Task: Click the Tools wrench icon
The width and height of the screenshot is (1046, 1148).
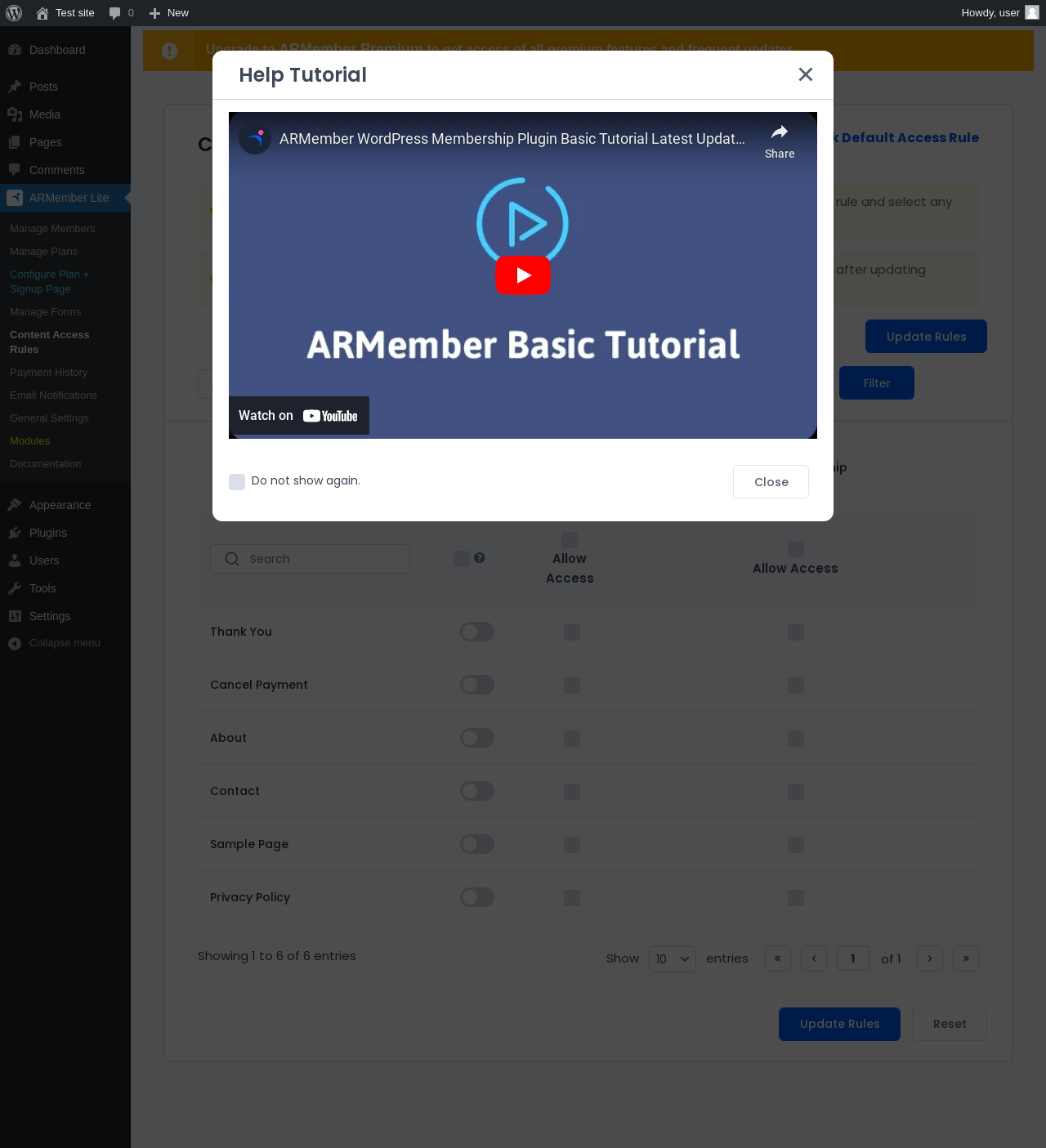Action: (x=15, y=588)
